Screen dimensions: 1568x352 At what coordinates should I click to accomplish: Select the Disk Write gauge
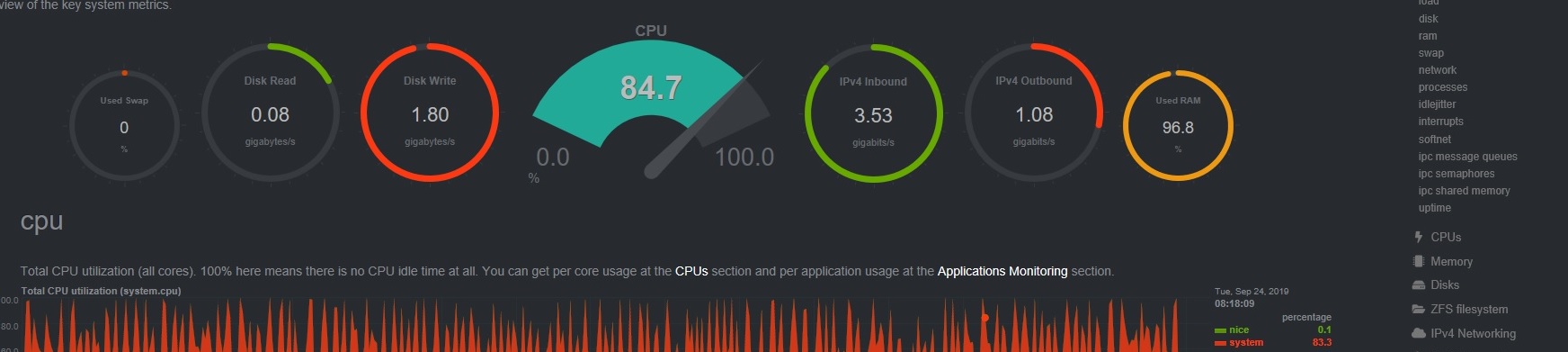[x=430, y=112]
